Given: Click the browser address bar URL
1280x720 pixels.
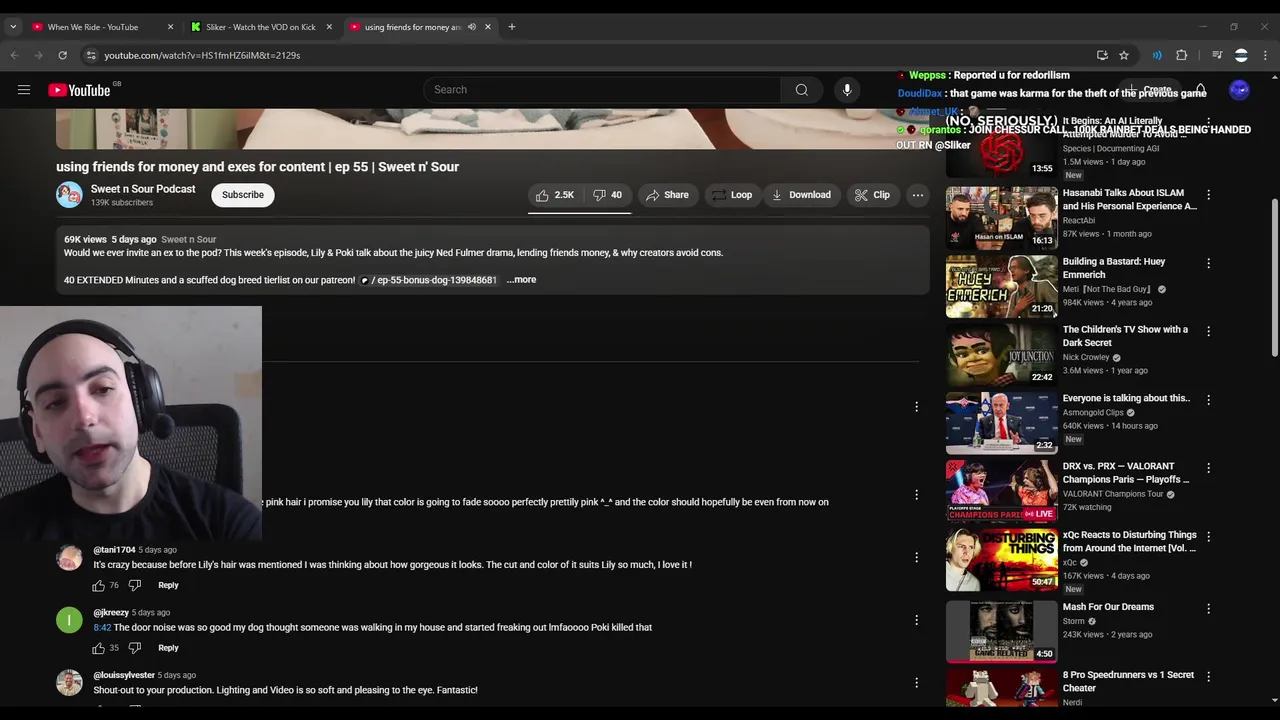Looking at the screenshot, I should 202,55.
